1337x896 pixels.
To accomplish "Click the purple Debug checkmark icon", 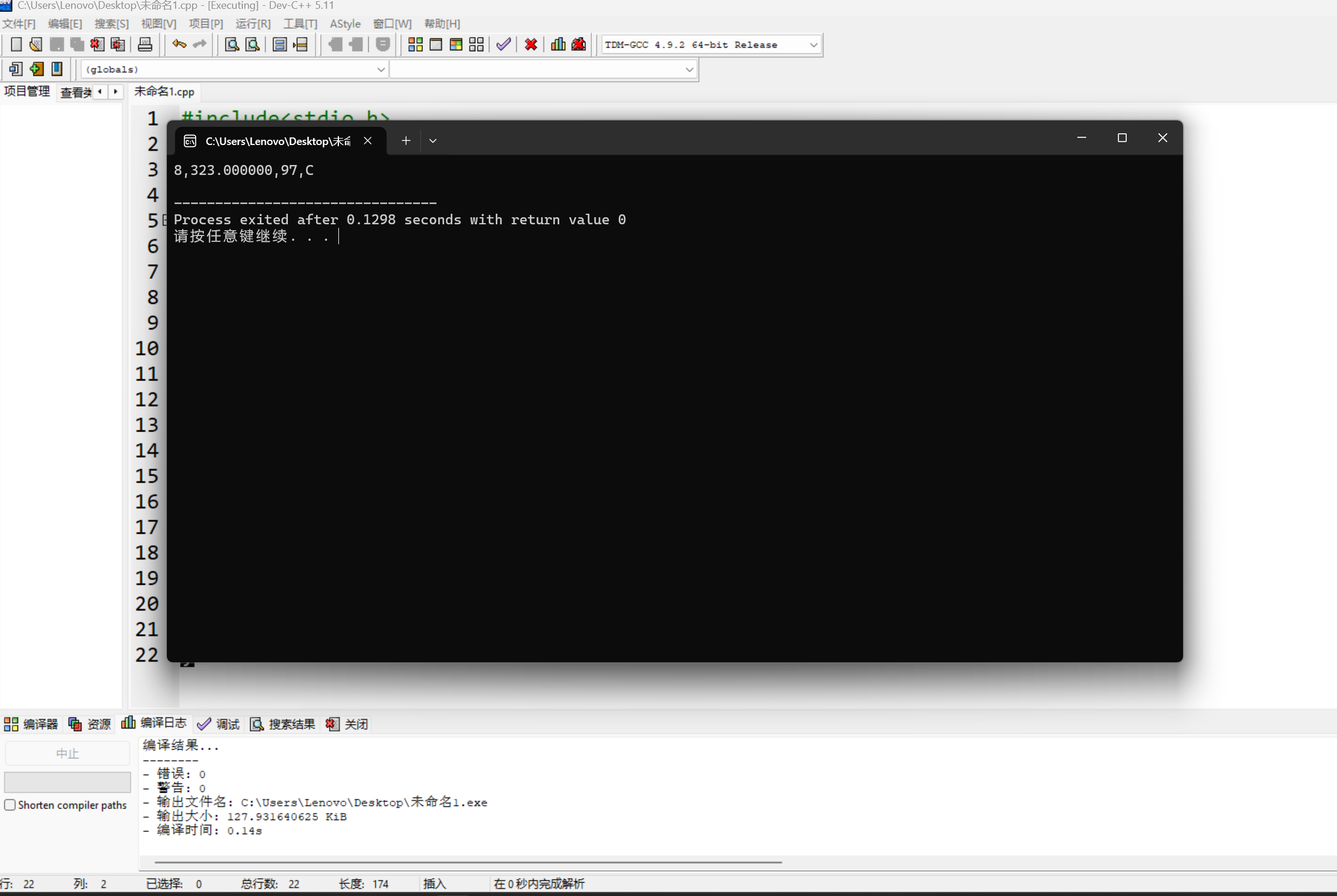I will [503, 45].
